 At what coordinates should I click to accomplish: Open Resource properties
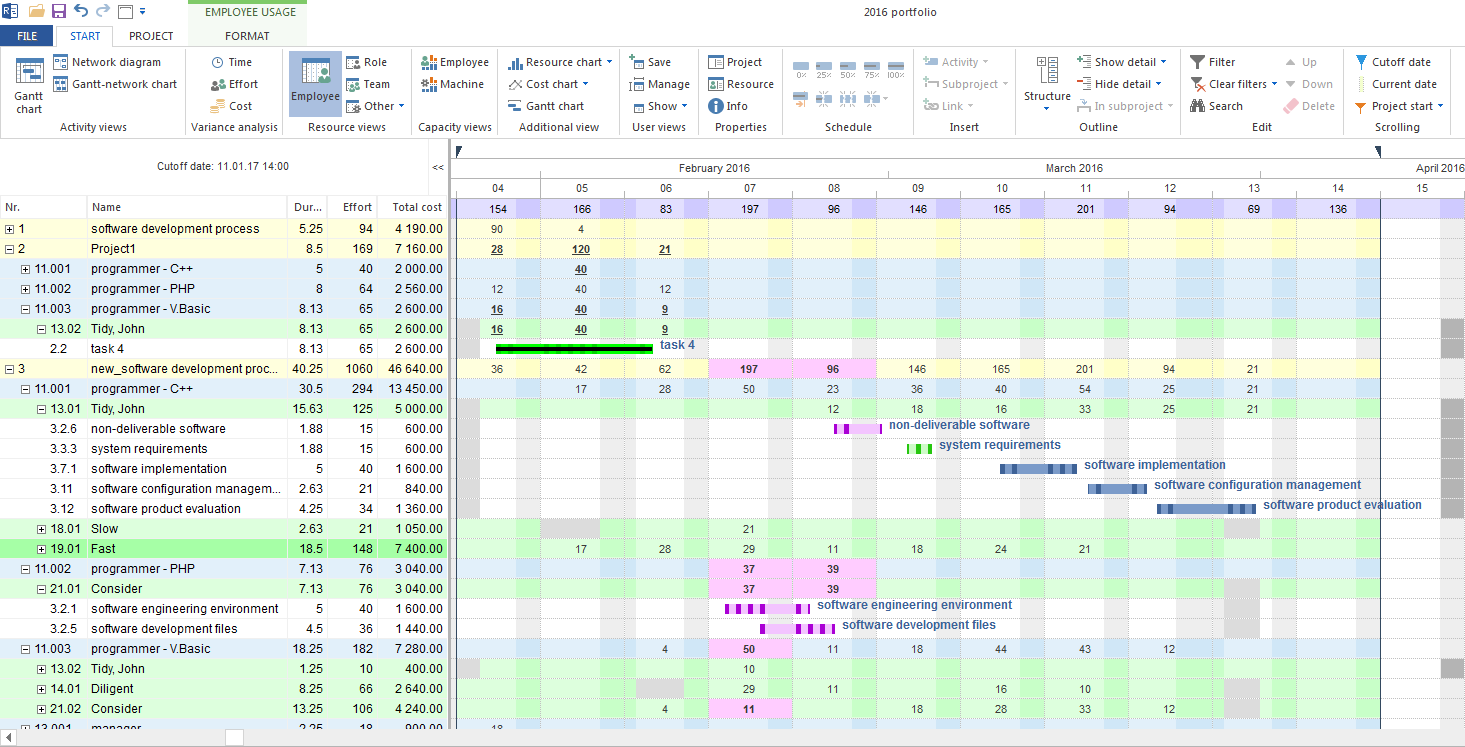pyautogui.click(x=740, y=84)
